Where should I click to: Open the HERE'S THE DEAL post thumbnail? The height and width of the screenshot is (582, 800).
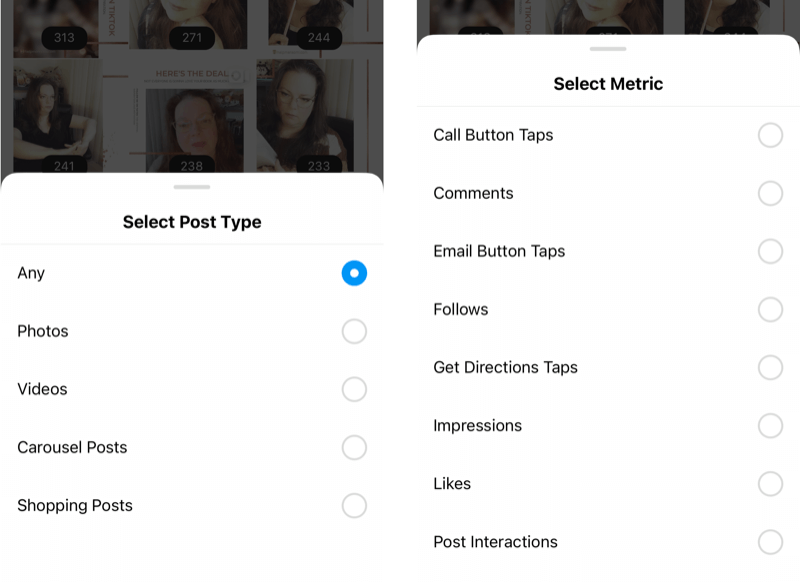192,117
